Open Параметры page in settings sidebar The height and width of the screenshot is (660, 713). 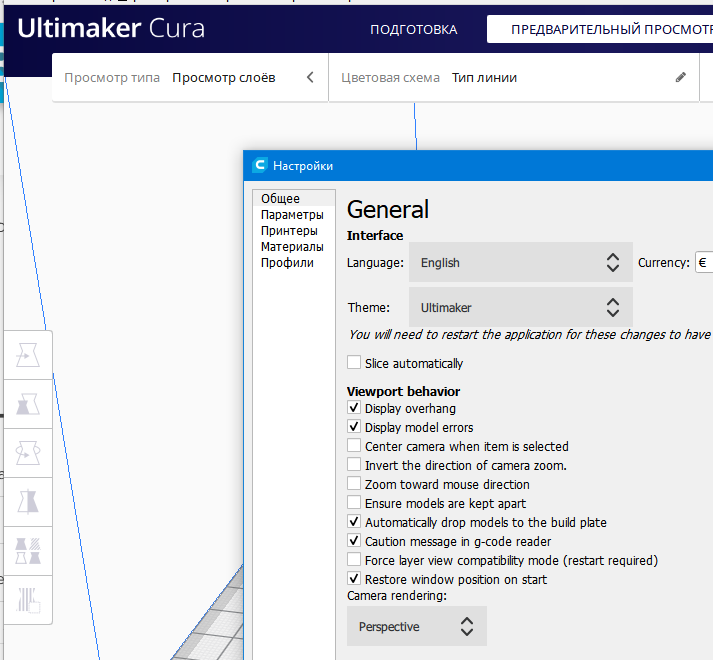(292, 215)
